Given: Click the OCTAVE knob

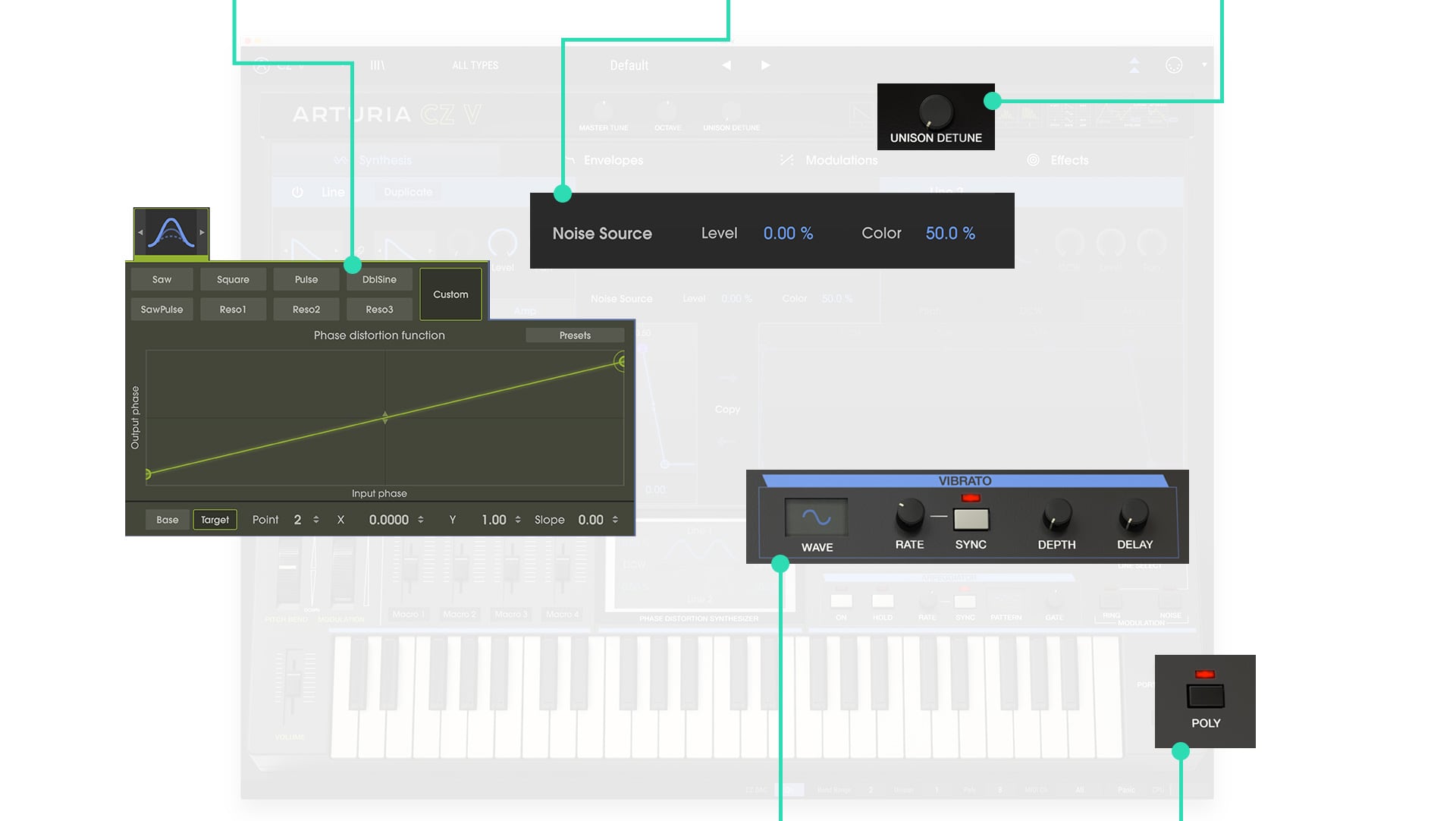Looking at the screenshot, I should tap(667, 111).
